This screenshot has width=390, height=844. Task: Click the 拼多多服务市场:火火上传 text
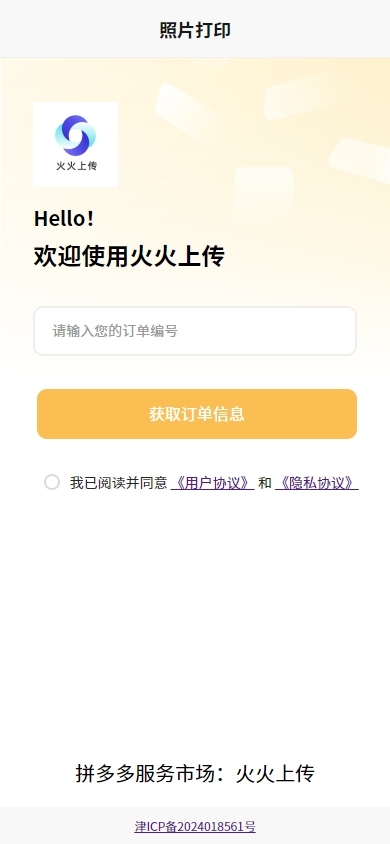195,773
